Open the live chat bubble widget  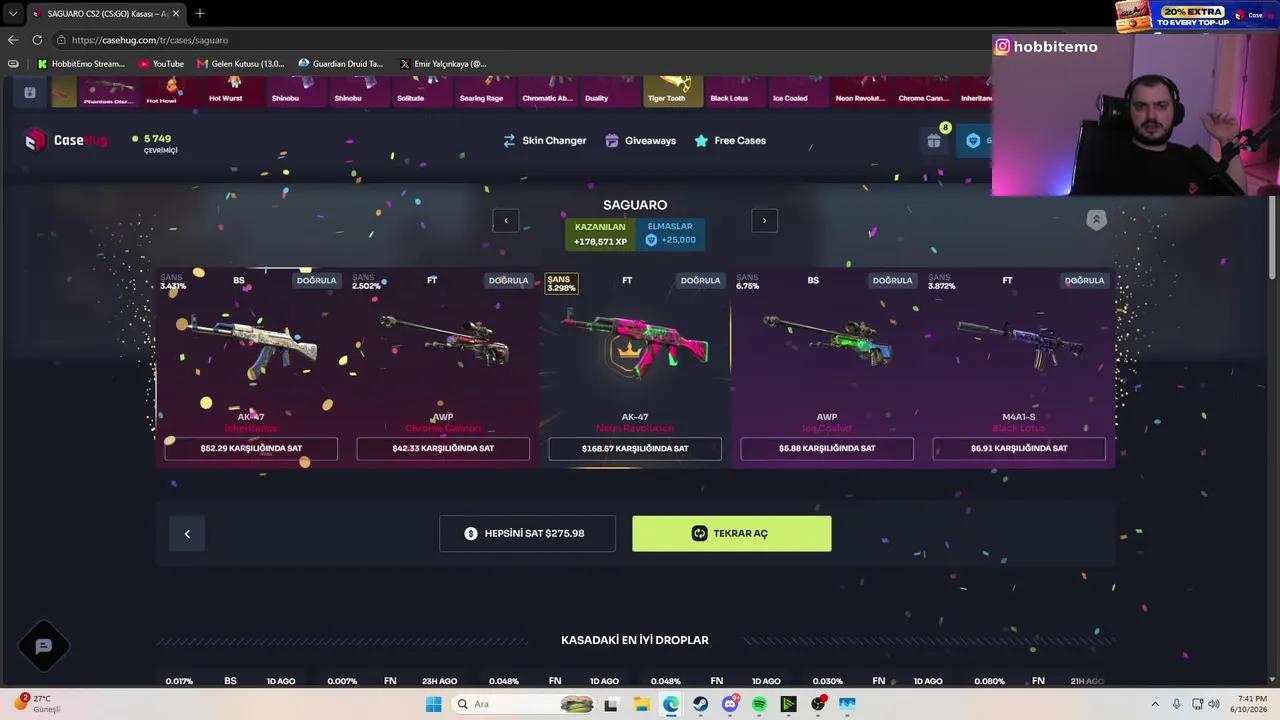coord(44,646)
